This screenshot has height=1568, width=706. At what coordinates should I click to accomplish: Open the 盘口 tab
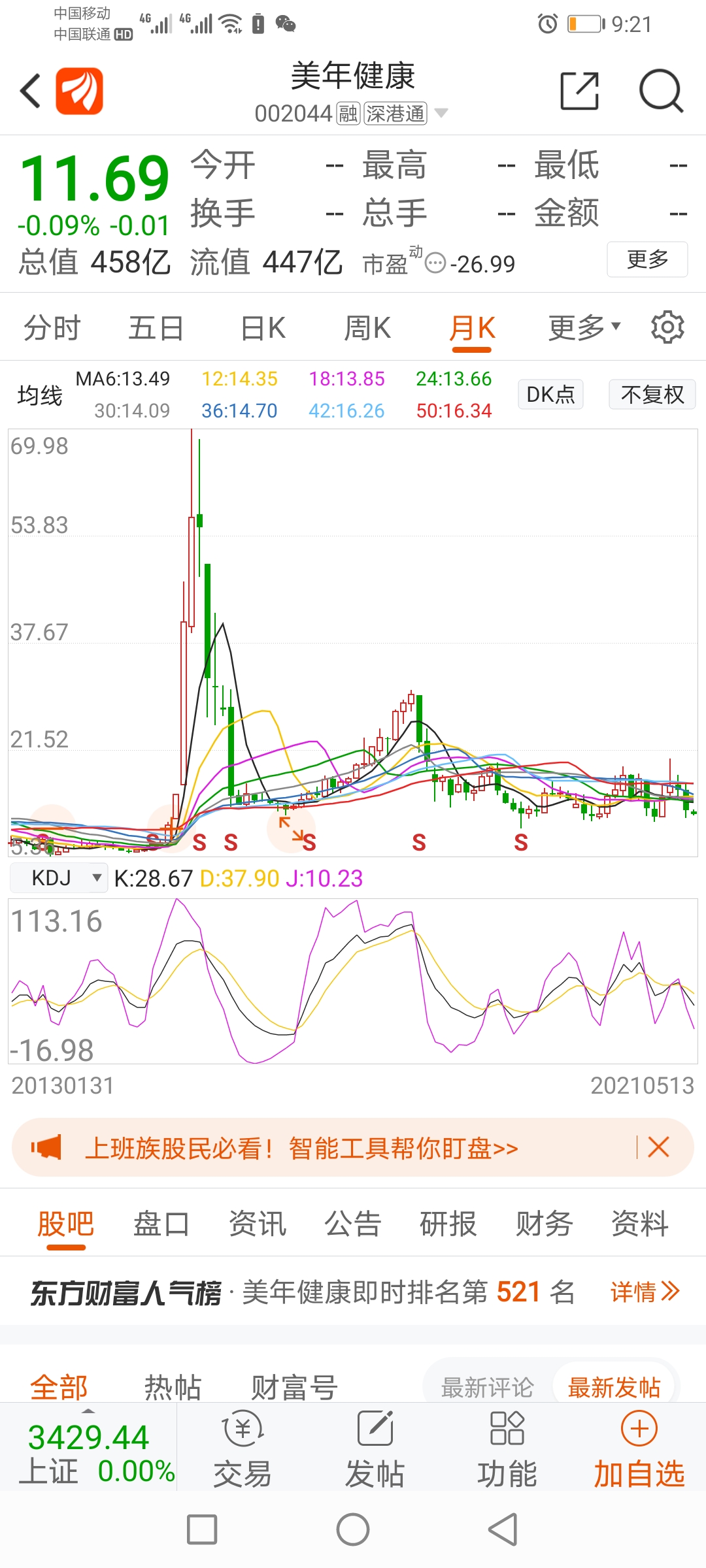coord(161,1224)
